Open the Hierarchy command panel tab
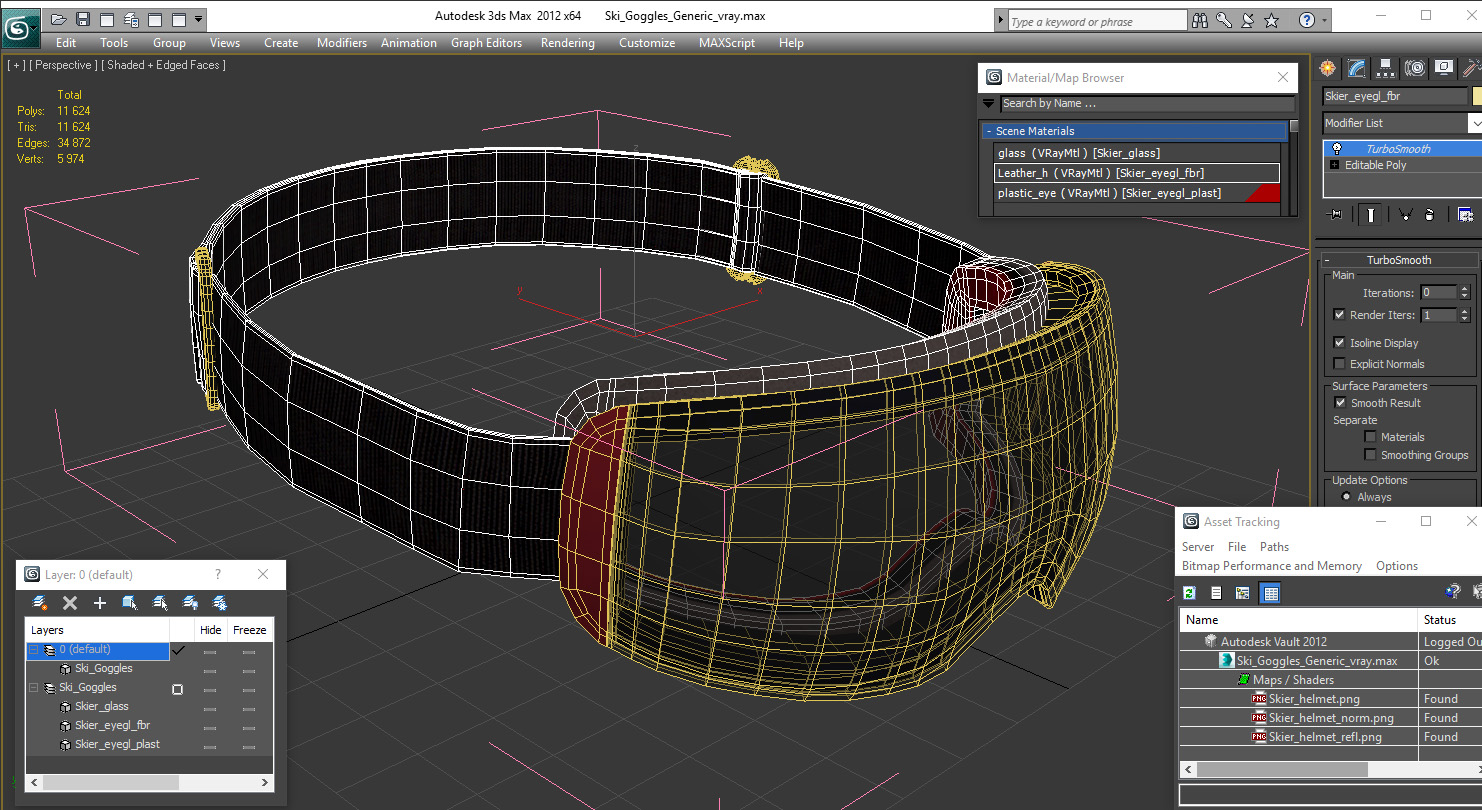 (x=1385, y=68)
